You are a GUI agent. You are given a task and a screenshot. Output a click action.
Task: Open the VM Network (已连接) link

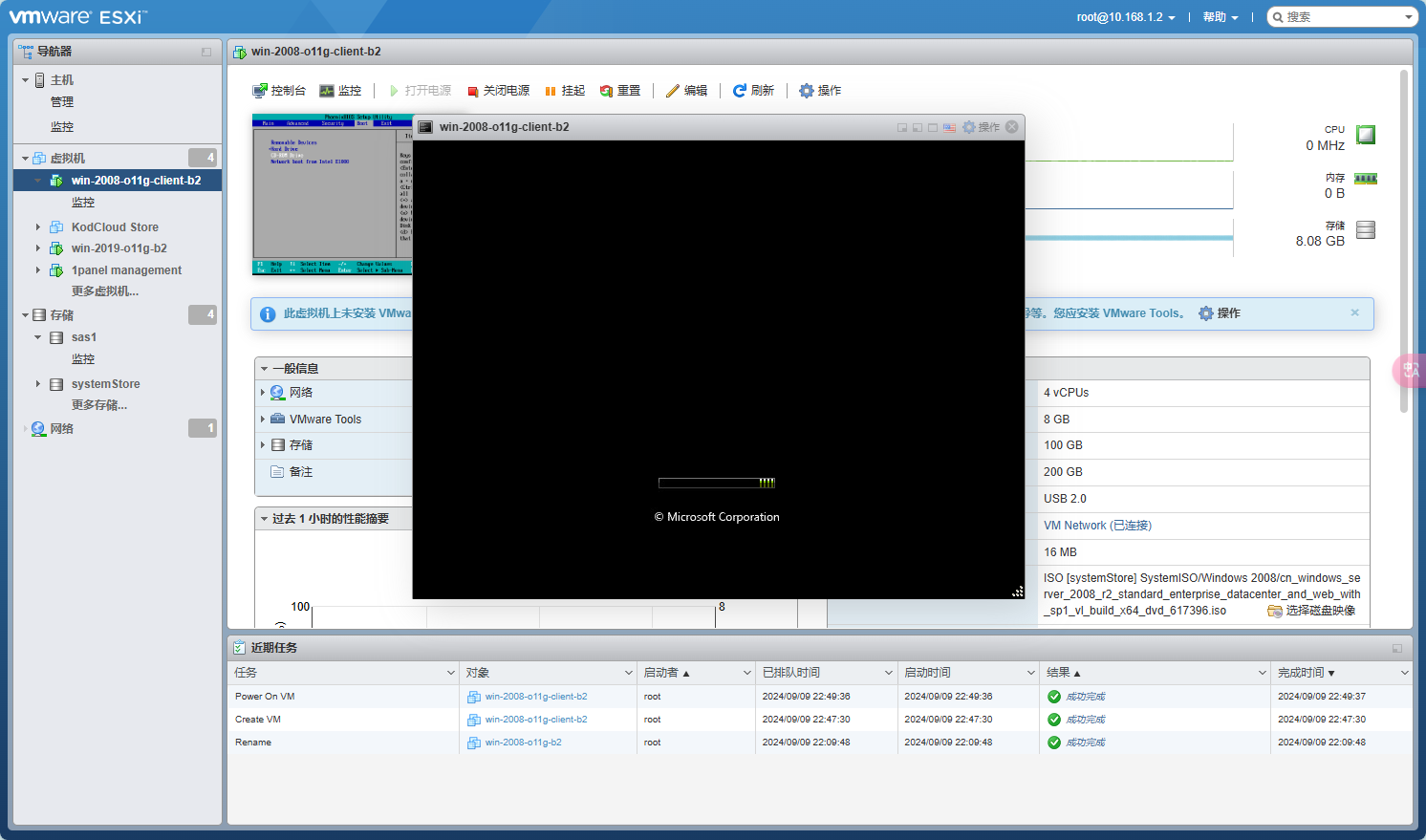tap(1097, 526)
